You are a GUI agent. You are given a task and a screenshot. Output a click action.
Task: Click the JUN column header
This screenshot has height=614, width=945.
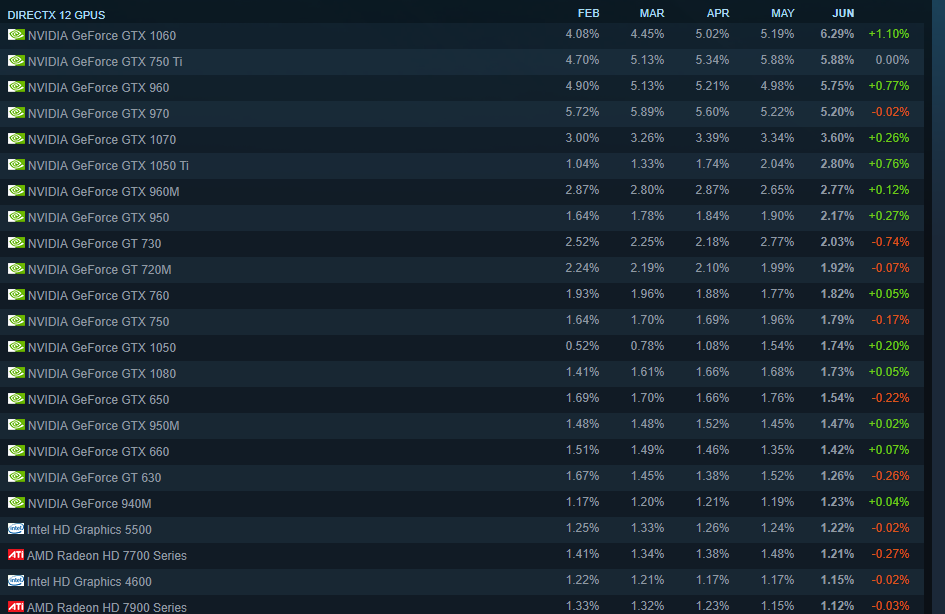point(843,13)
